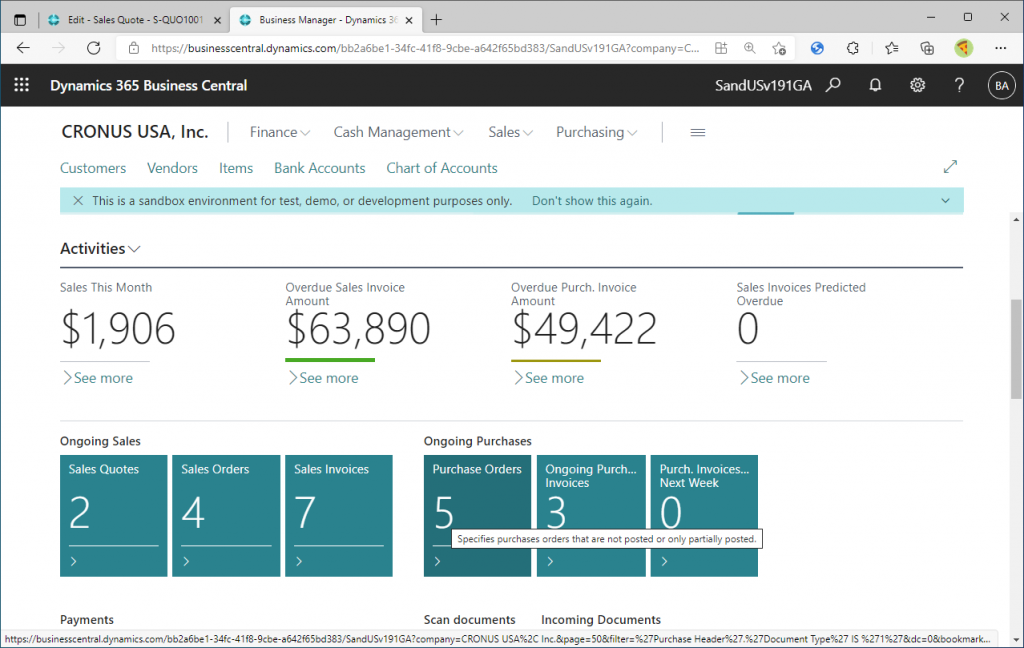Click the hamburger more-menu icon
The height and width of the screenshot is (648, 1024).
pos(698,132)
